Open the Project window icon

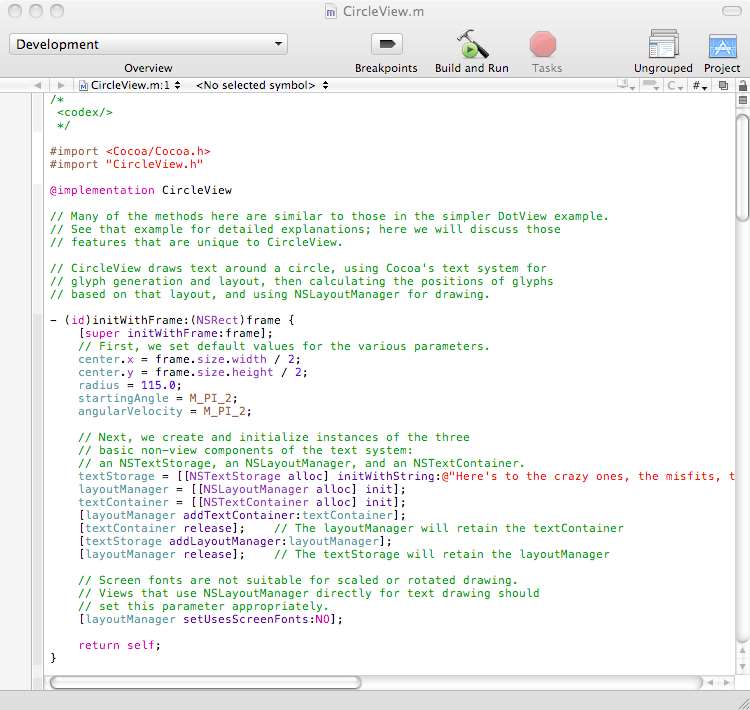pos(722,46)
